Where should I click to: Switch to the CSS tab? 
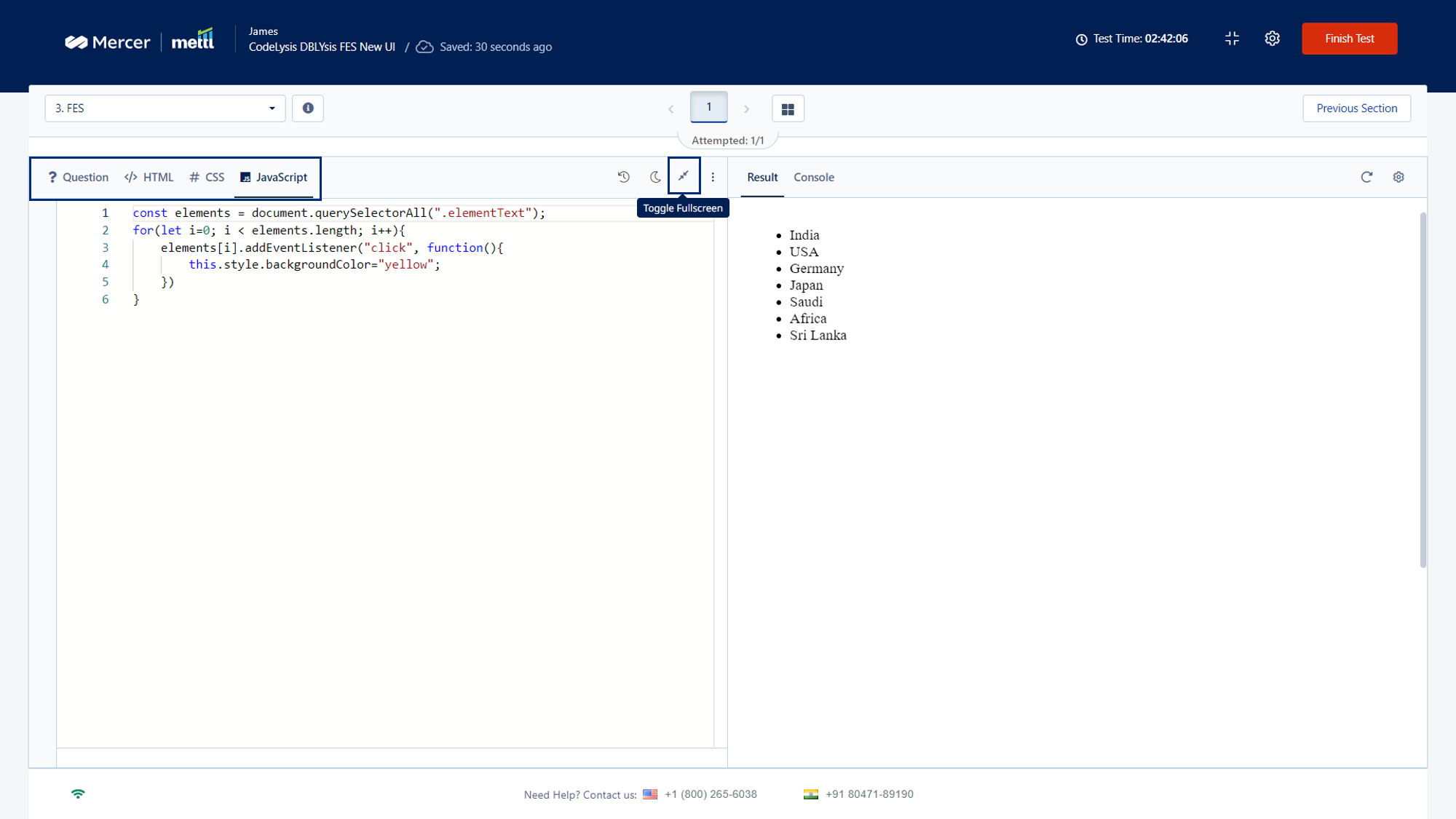click(x=207, y=177)
